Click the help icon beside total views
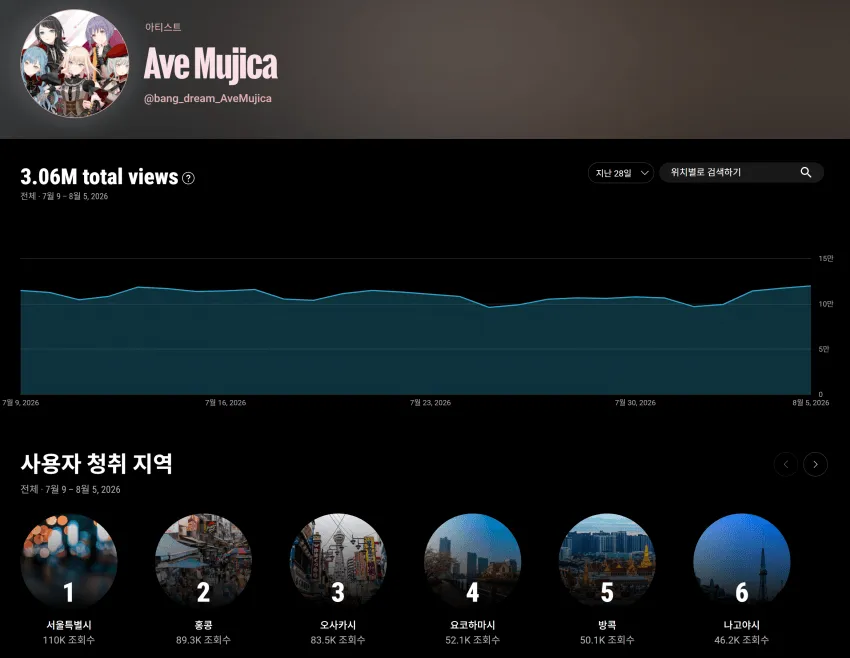The image size is (850, 658). [x=188, y=178]
